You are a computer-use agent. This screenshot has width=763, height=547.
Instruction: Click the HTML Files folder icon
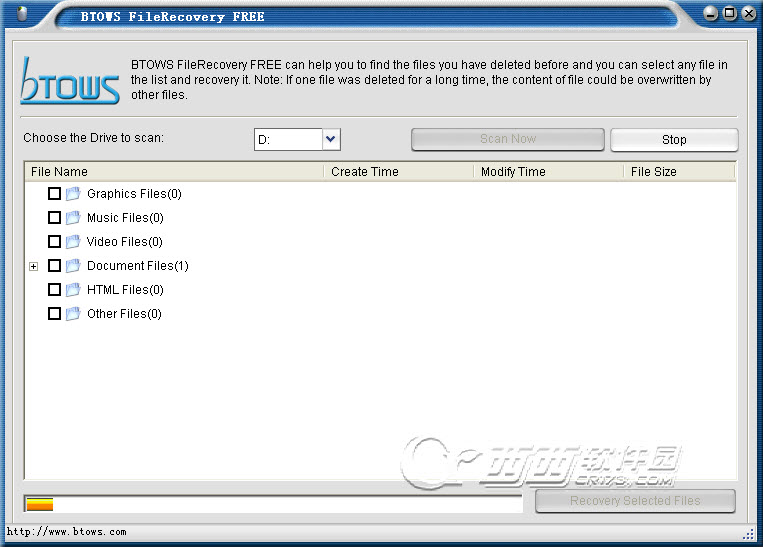pos(73,290)
